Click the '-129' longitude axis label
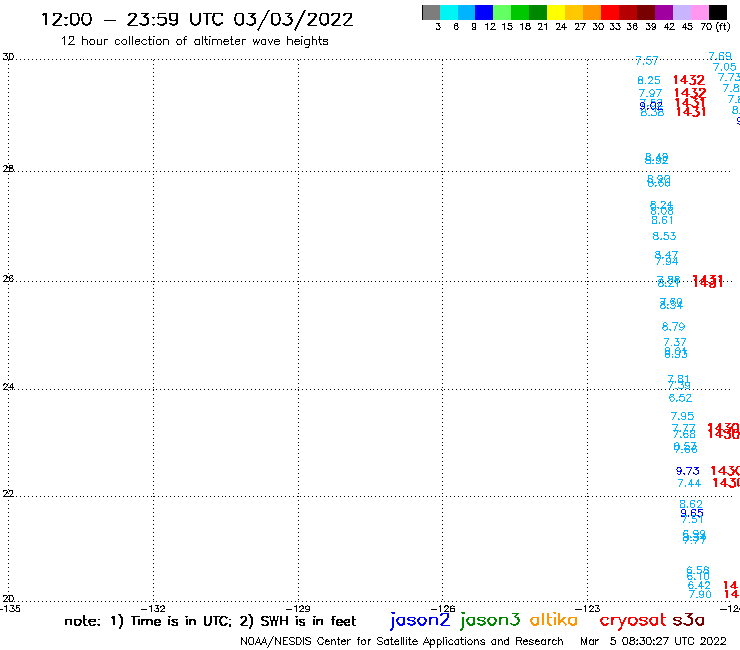This screenshot has height=650, width=740. (298, 609)
